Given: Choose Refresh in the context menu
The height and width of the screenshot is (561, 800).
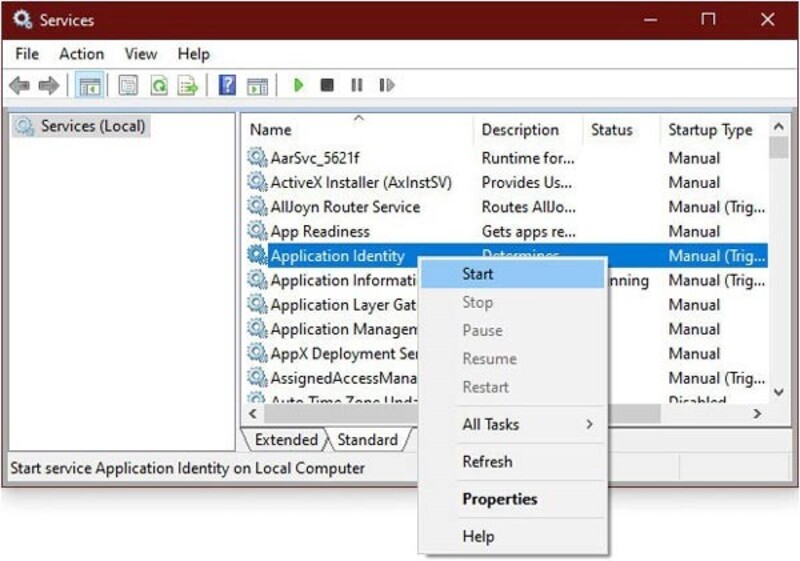Looking at the screenshot, I should pyautogui.click(x=513, y=462).
